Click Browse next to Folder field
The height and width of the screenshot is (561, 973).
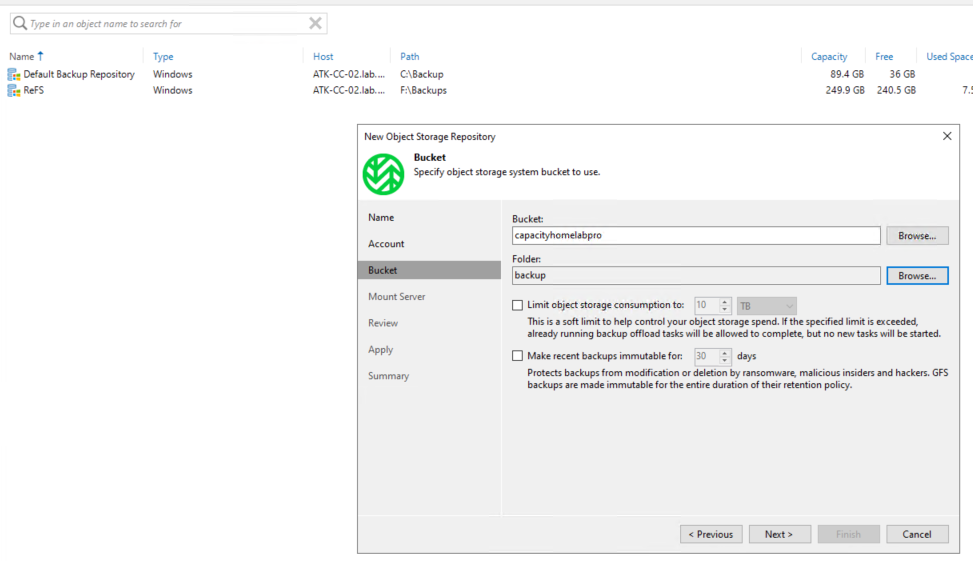[916, 276]
